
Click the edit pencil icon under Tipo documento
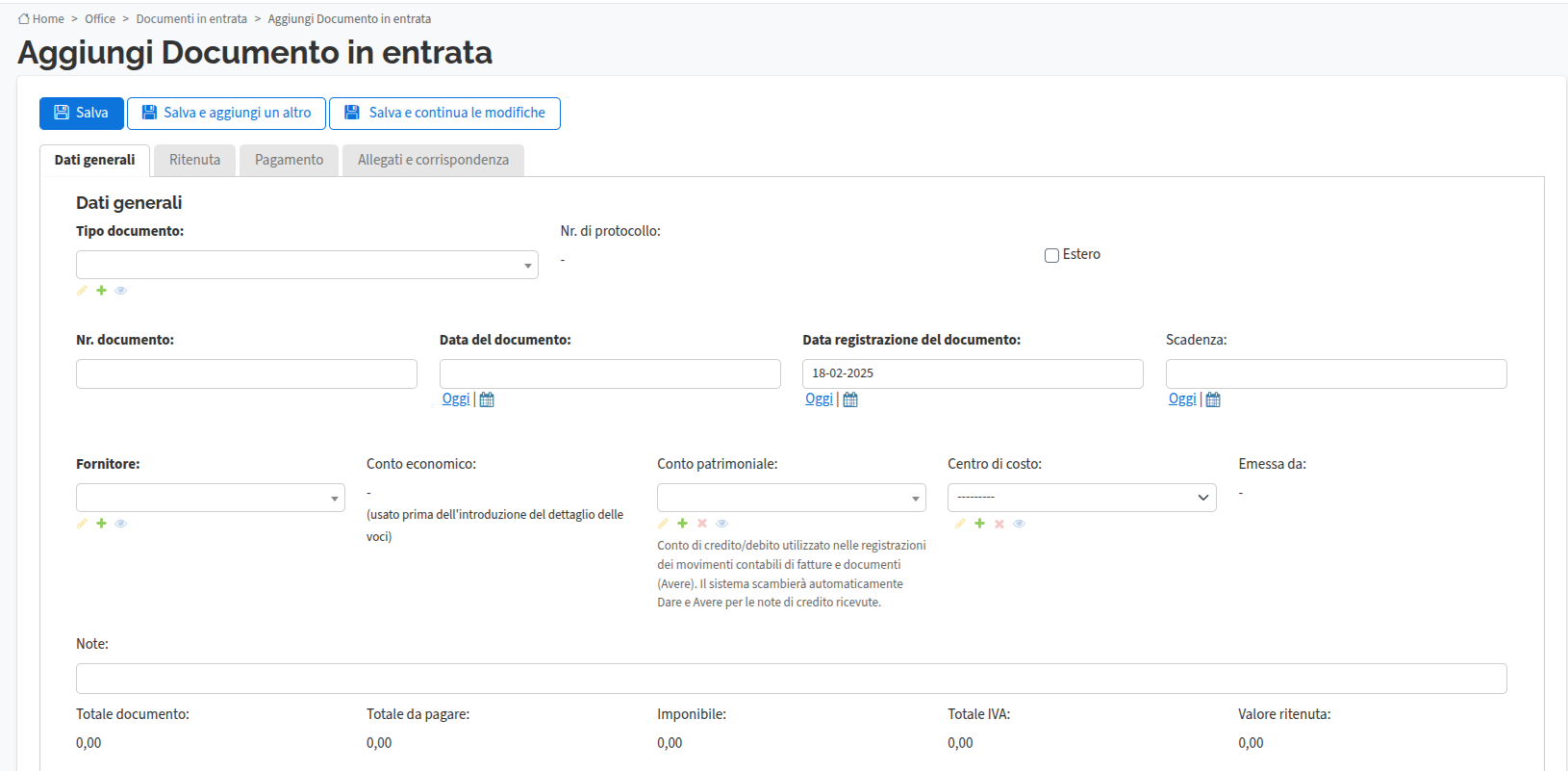coord(82,291)
